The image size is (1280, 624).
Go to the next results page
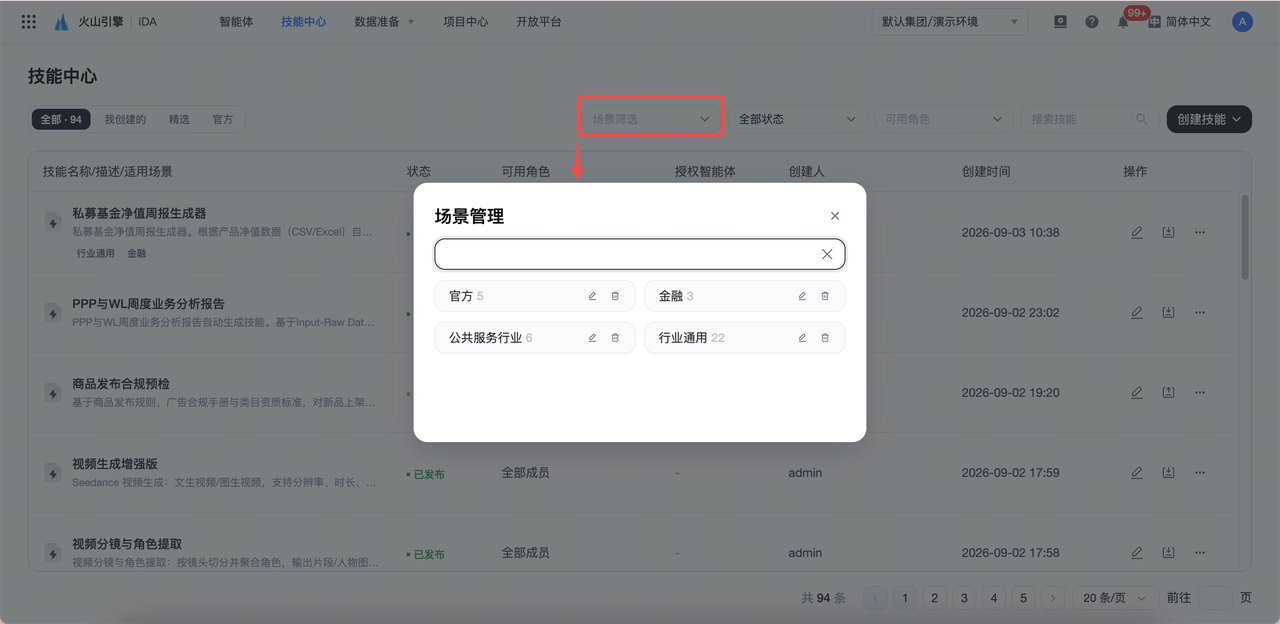click(1052, 598)
